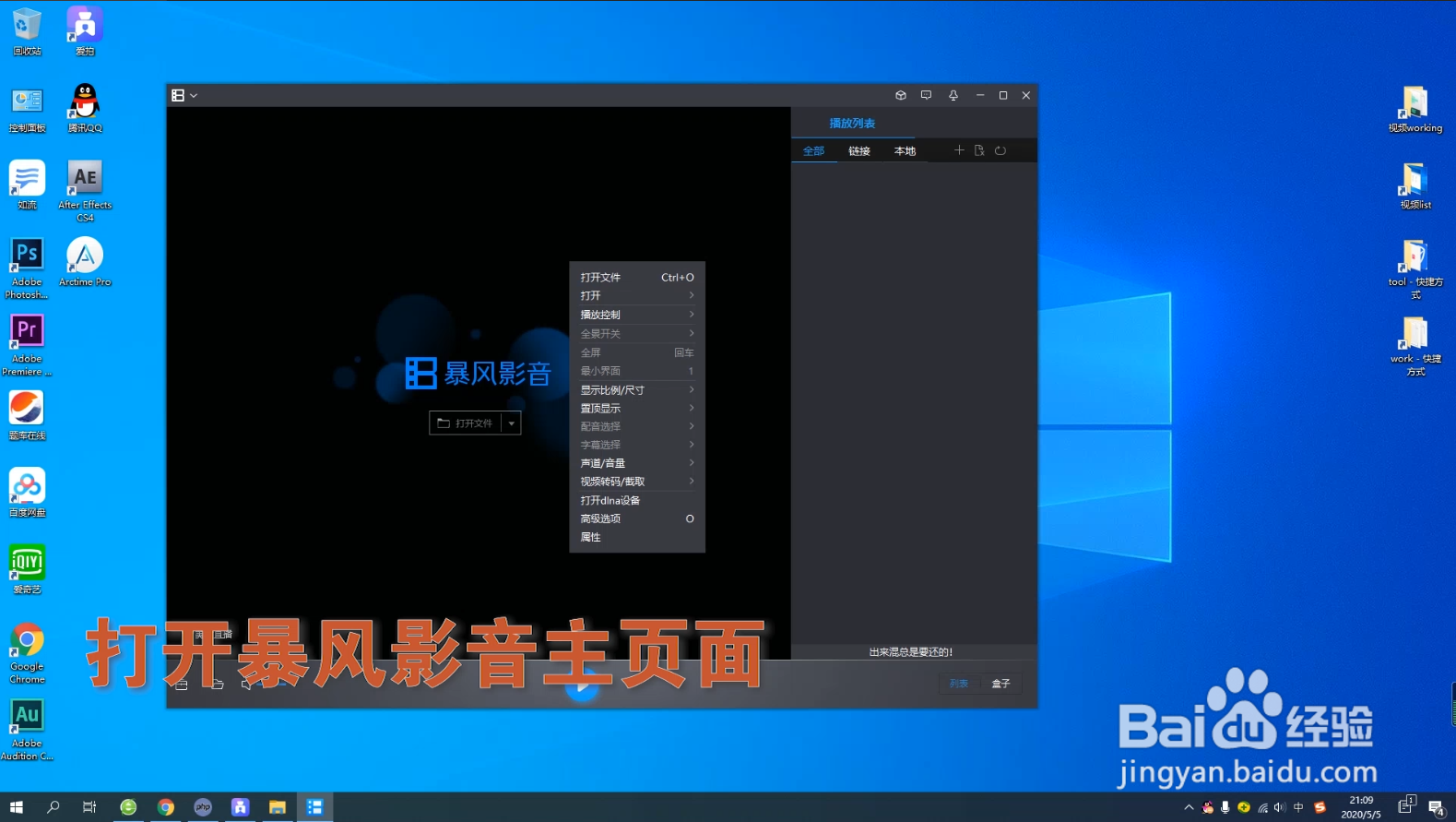Launch Adobe Audition desktop icon
Image resolution: width=1456 pixels, height=822 pixels.
point(27,729)
